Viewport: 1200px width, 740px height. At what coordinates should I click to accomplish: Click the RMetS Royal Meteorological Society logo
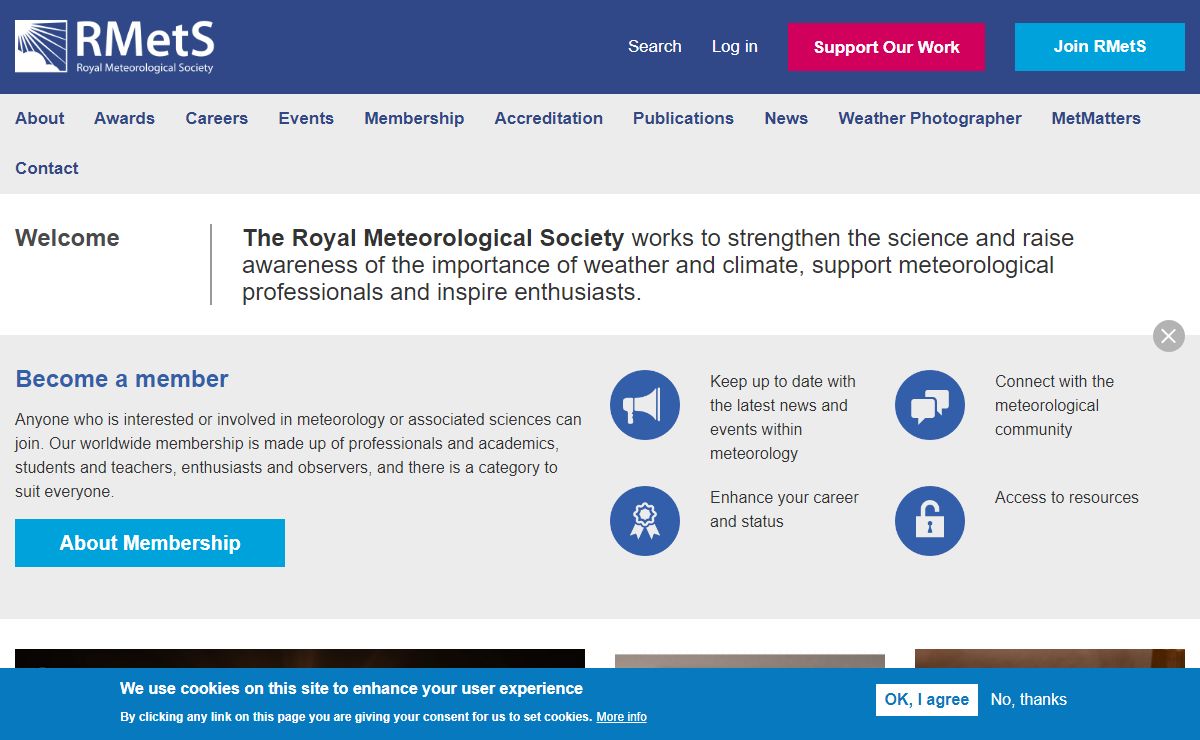115,47
